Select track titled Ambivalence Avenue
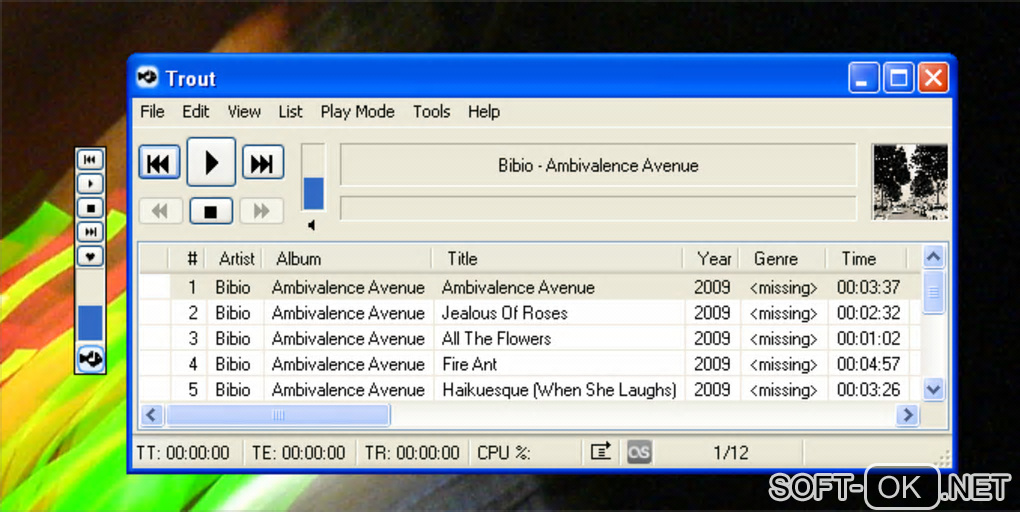This screenshot has width=1020, height=512. 518,288
